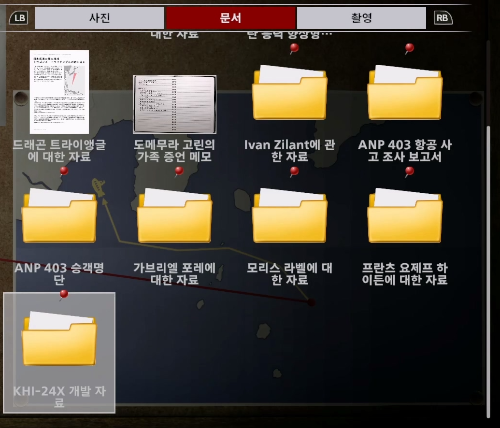Viewport: 500px width, 428px height.
Task: Click red pin above 프란츠 요제프 하이든 folder
Action: (x=409, y=172)
